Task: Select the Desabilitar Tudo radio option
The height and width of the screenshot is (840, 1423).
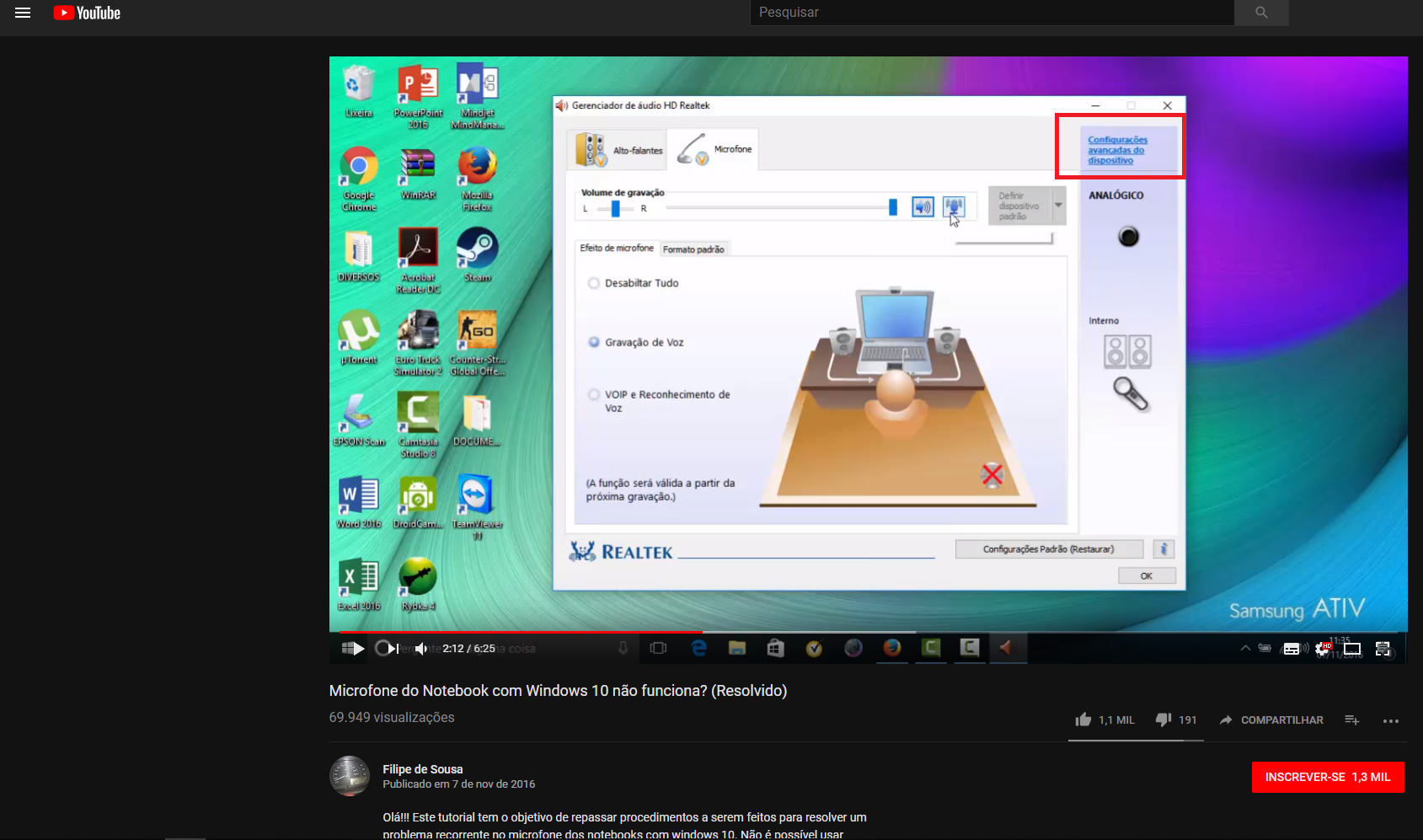Action: pos(594,283)
